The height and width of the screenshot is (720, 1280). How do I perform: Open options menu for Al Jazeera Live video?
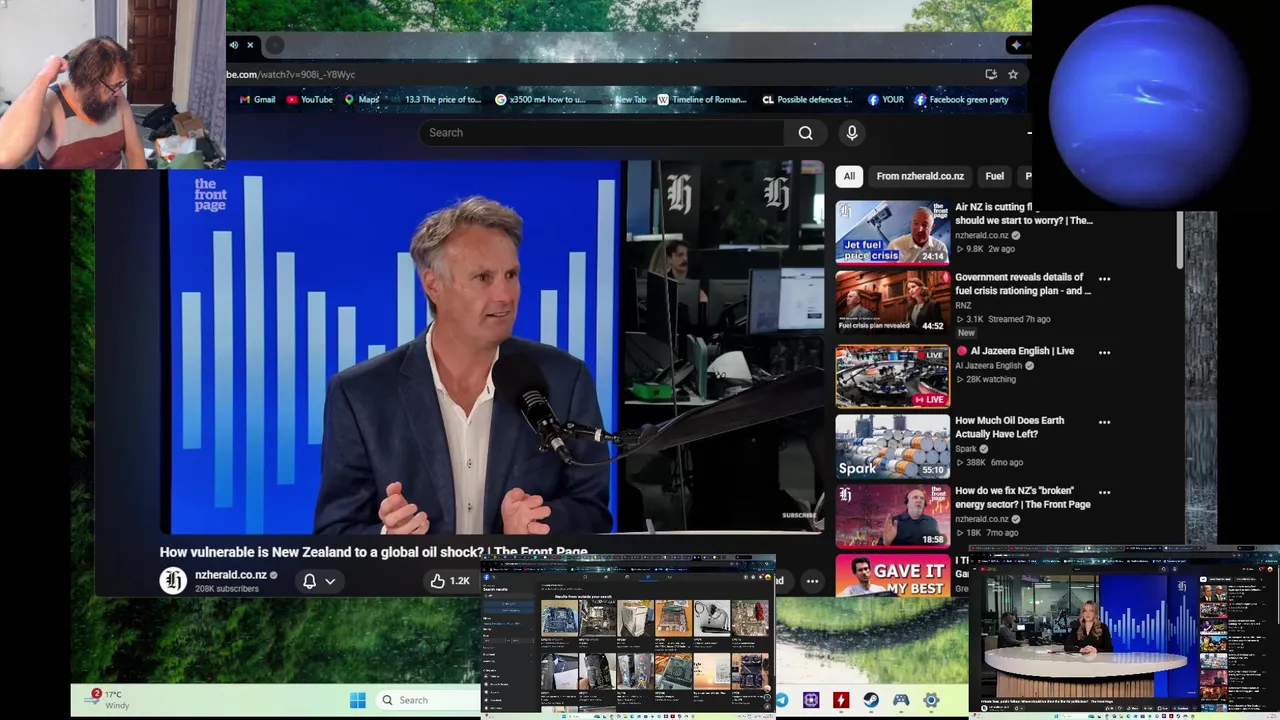[1104, 352]
